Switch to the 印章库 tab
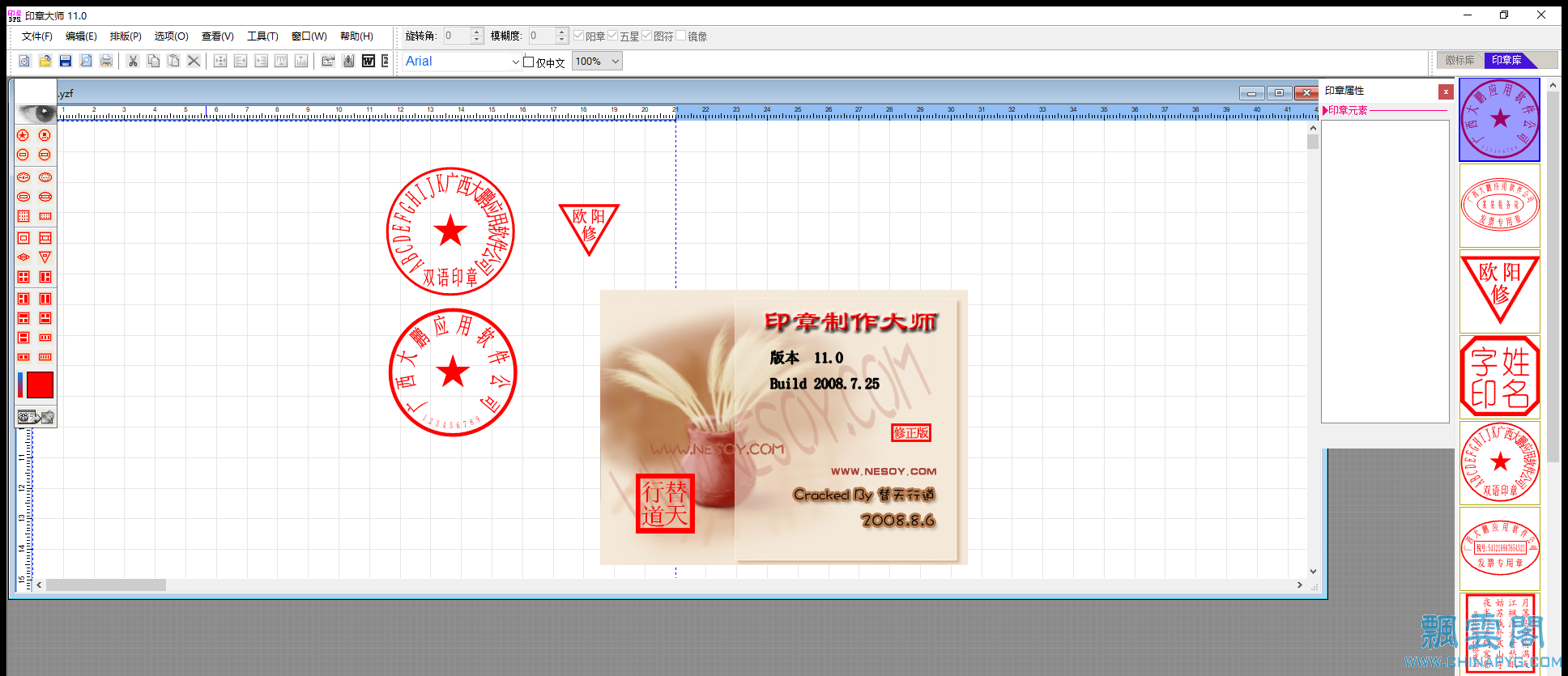 tap(1507, 60)
